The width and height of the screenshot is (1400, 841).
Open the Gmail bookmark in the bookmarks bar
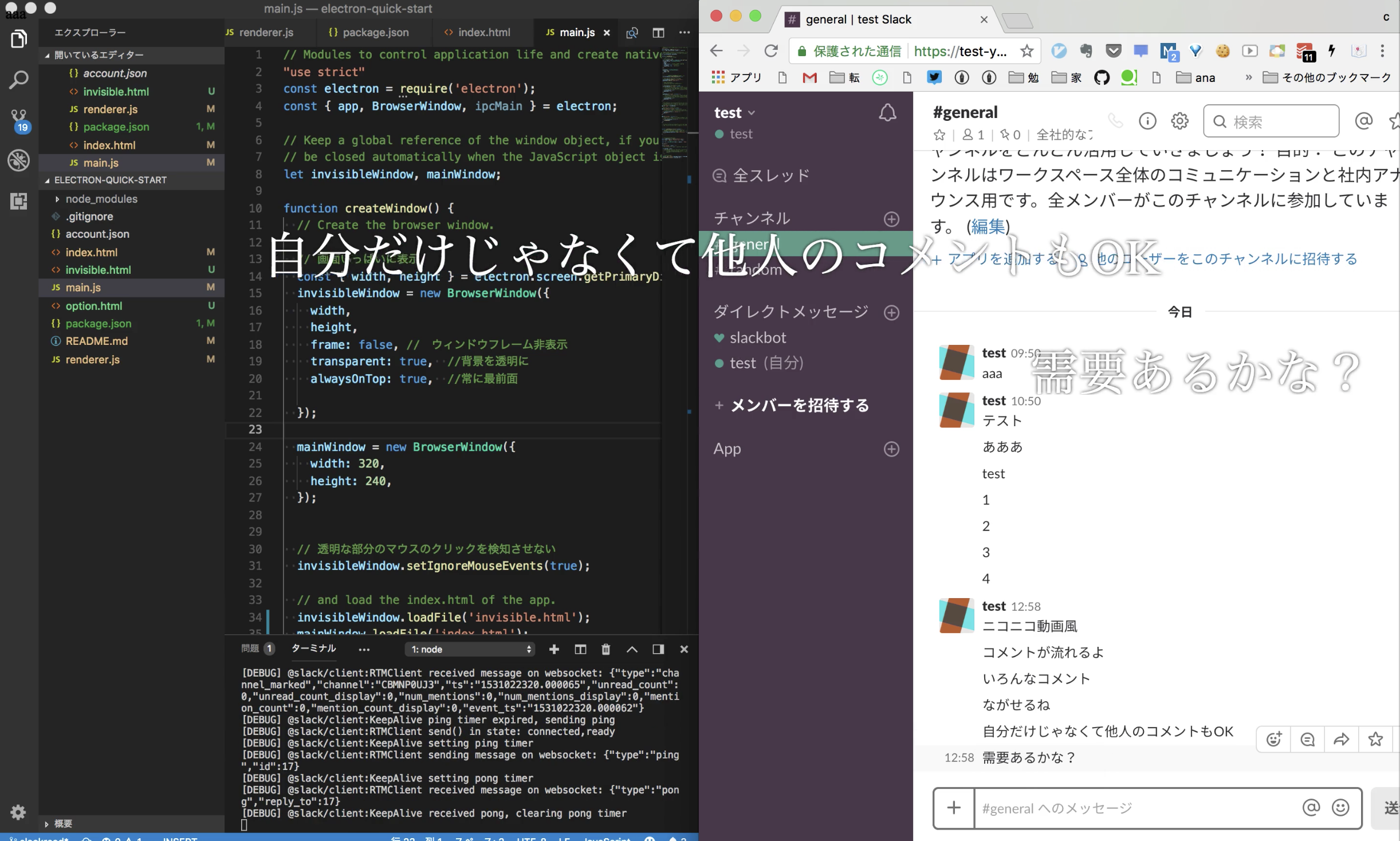809,77
